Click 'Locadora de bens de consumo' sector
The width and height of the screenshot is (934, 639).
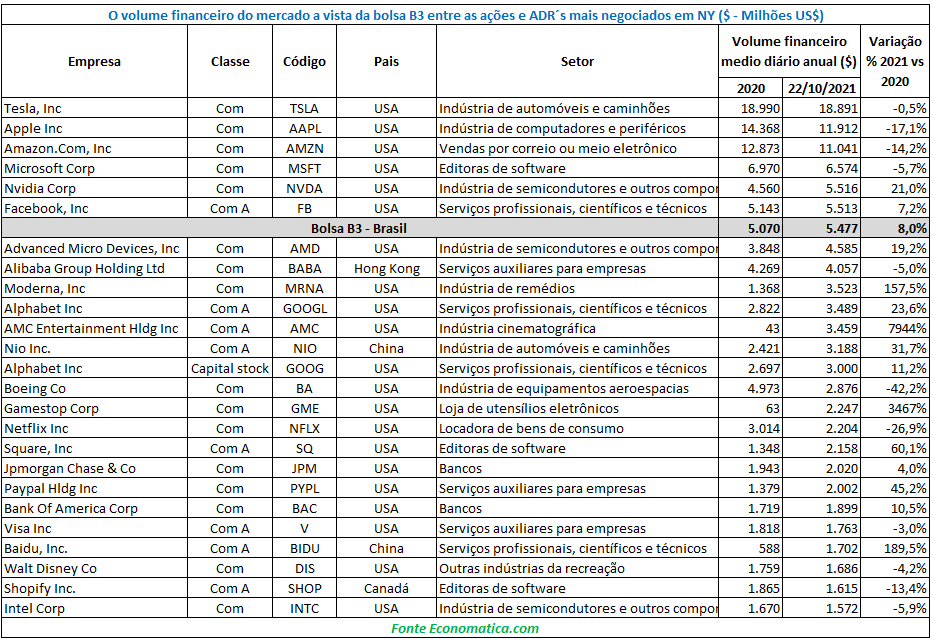tap(531, 429)
